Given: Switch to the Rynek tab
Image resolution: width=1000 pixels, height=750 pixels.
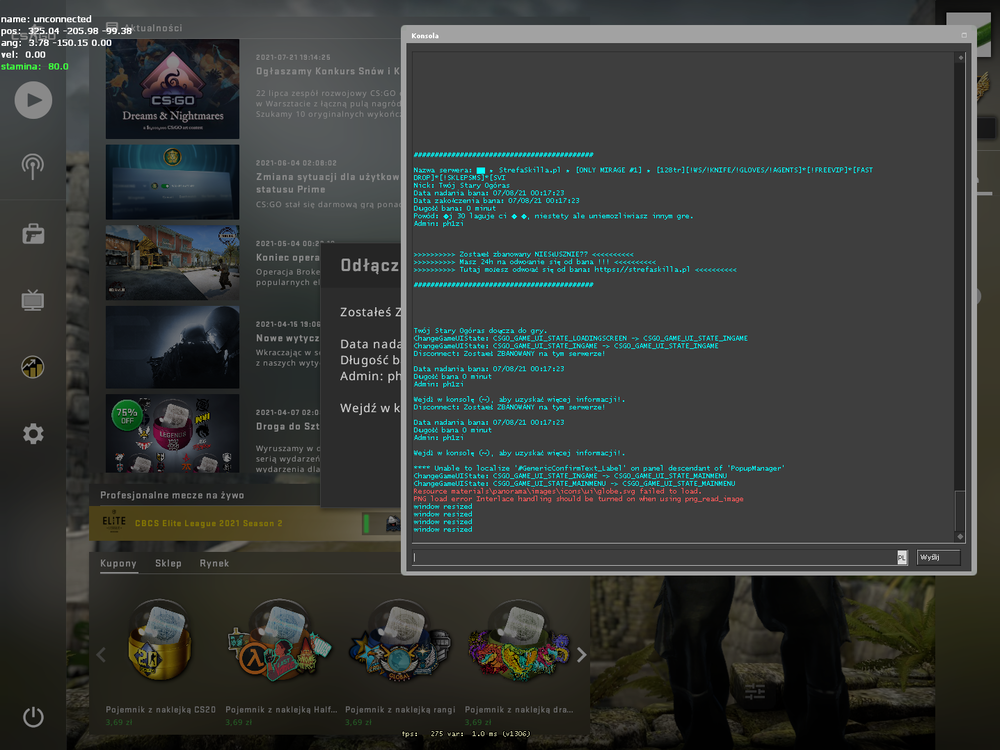Looking at the screenshot, I should [214, 563].
